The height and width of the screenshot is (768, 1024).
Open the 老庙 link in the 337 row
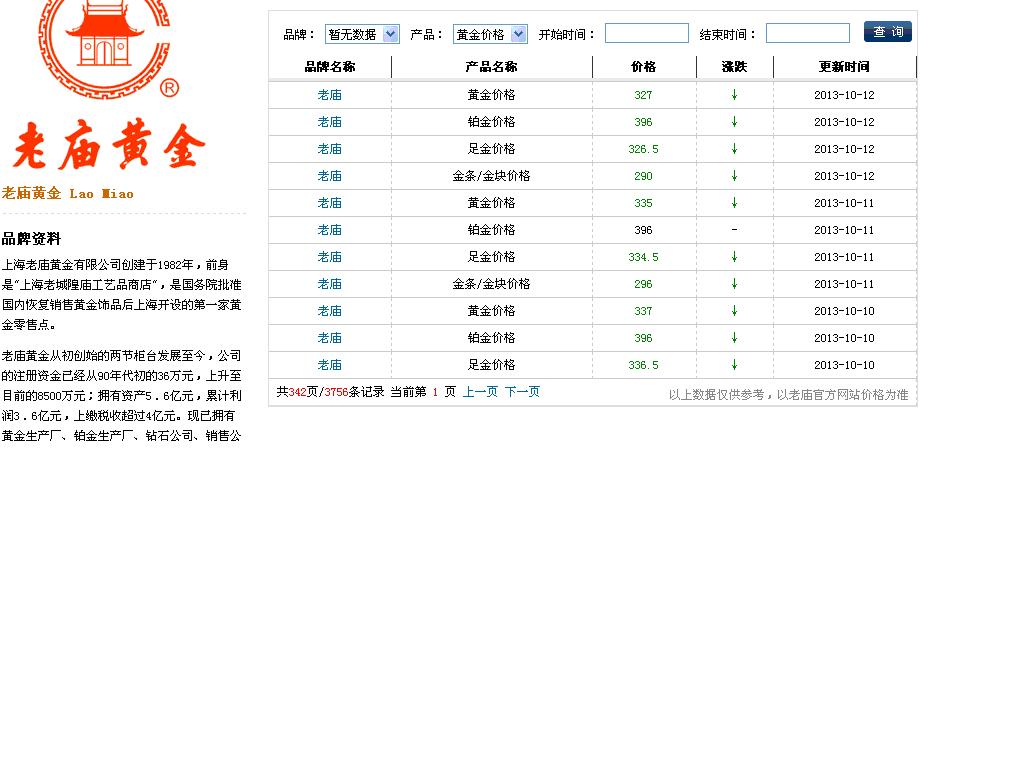(330, 311)
